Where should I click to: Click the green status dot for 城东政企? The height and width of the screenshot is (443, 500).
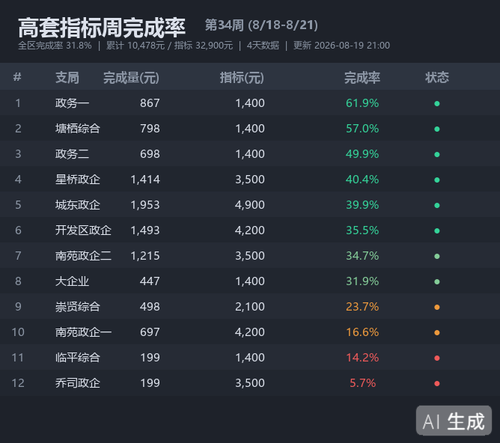[x=437, y=205]
